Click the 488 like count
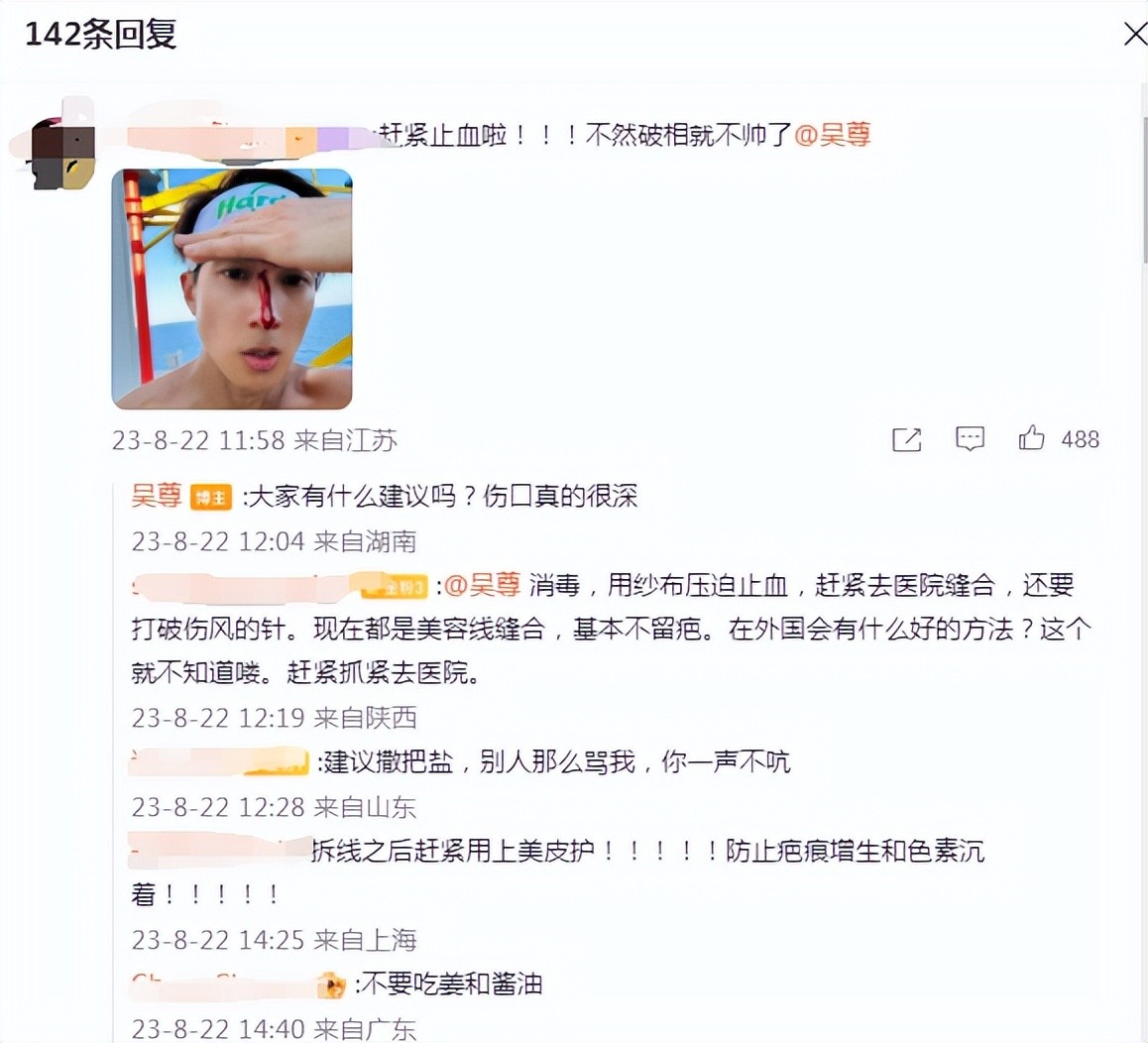 [x=1080, y=439]
